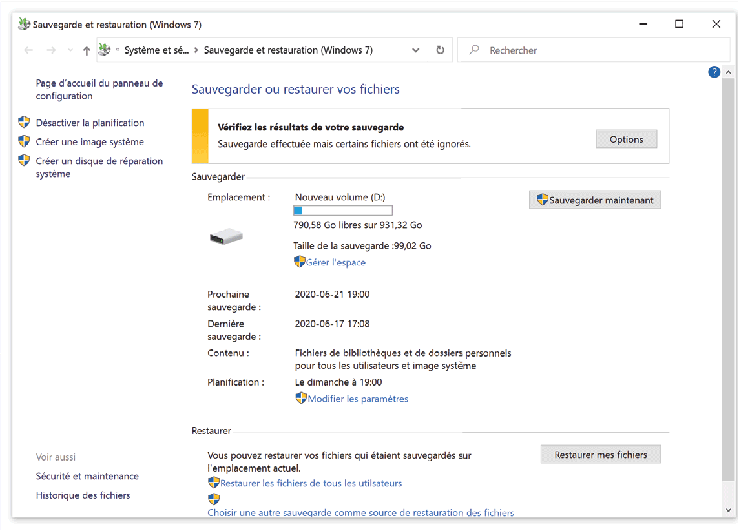Click the window title bar app icon
The width and height of the screenshot is (750, 531).
point(24,24)
